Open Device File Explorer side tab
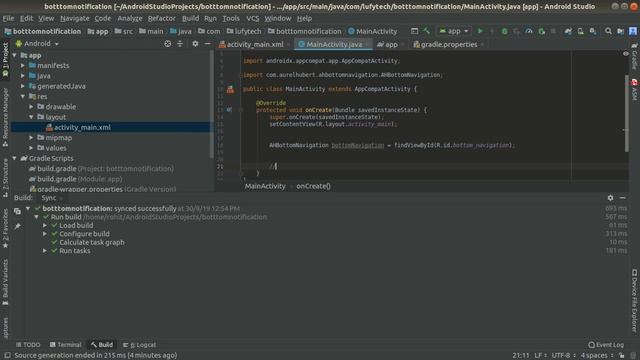Screen dimensions: 640x360 pyautogui.click(x=634, y=300)
